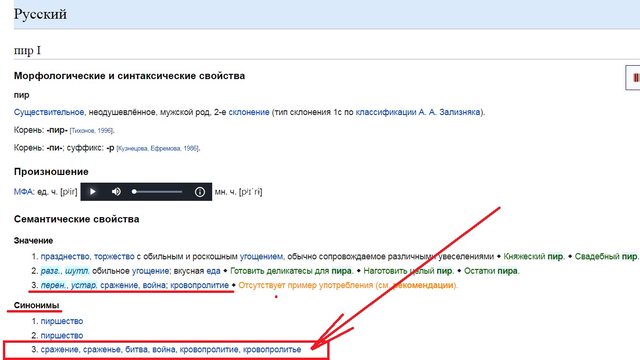640x360 pixels.
Task: Mute the audio player volume icon
Action: (116, 191)
